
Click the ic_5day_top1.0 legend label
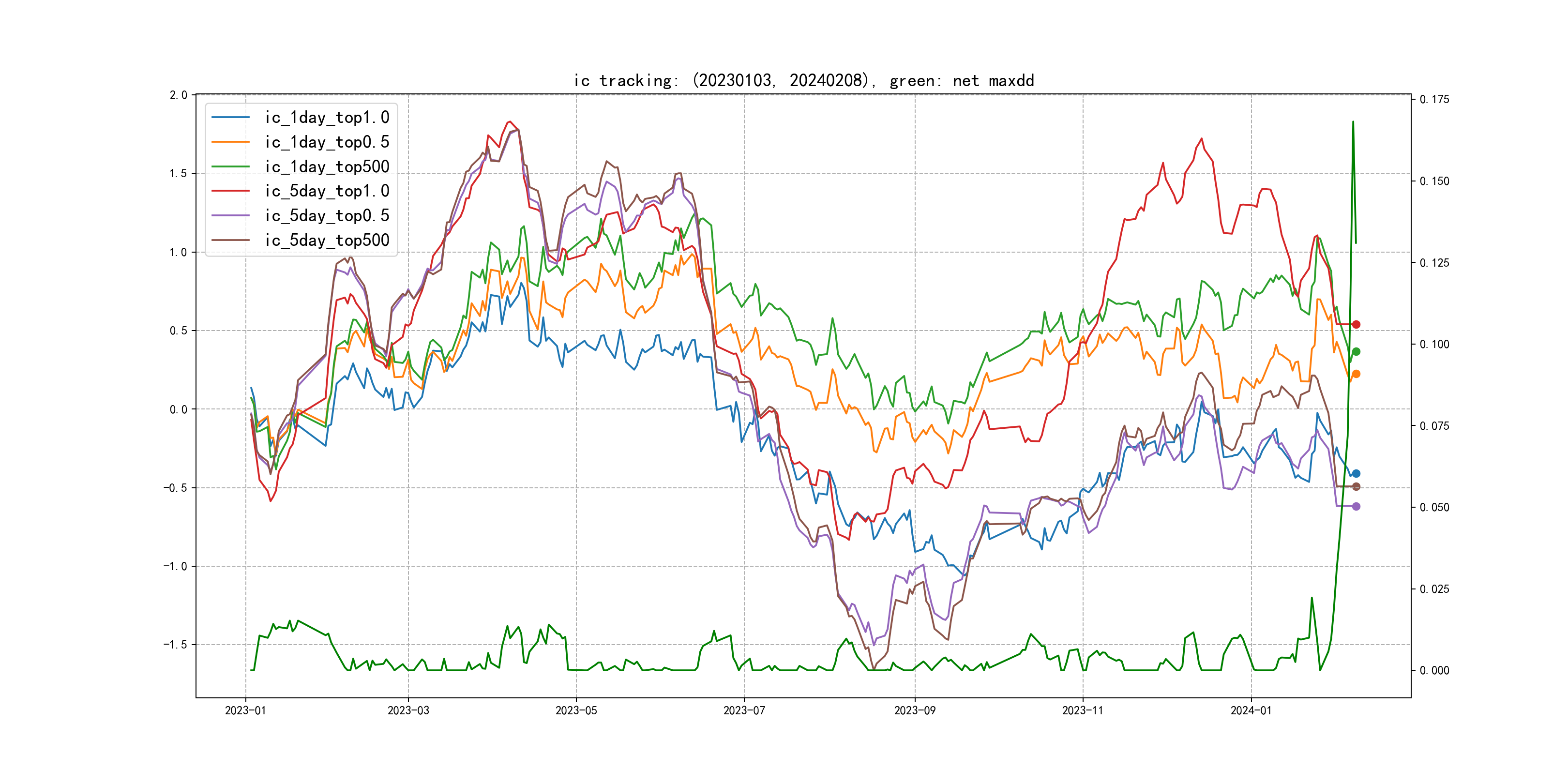point(327,191)
